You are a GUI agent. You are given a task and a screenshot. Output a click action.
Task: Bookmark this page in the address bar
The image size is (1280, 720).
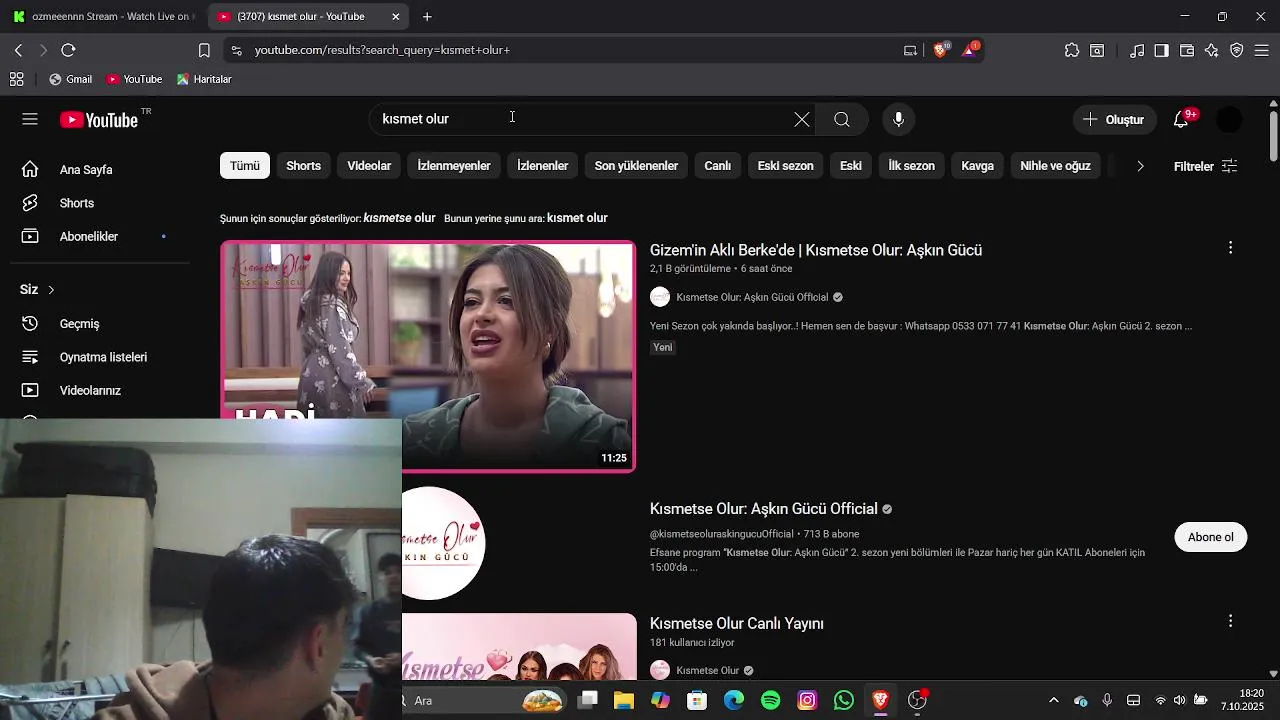pos(204,50)
